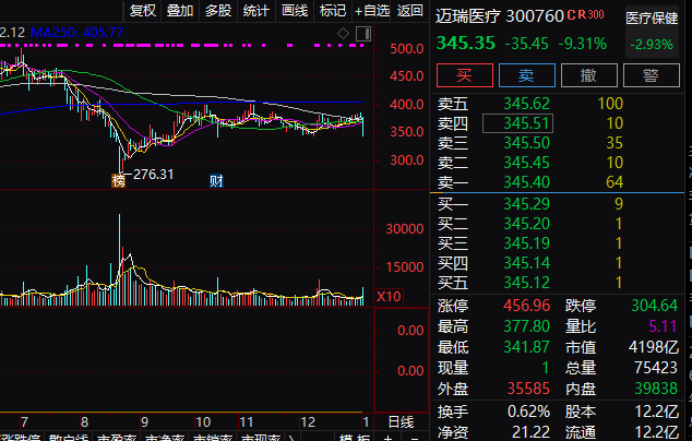Image resolution: width=693 pixels, height=442 pixels.
Task: Click the red 买 buy button
Action: click(x=465, y=75)
